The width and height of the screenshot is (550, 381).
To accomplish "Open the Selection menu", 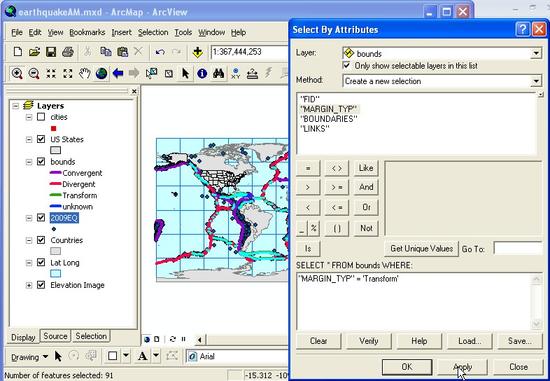I will pos(153,33).
